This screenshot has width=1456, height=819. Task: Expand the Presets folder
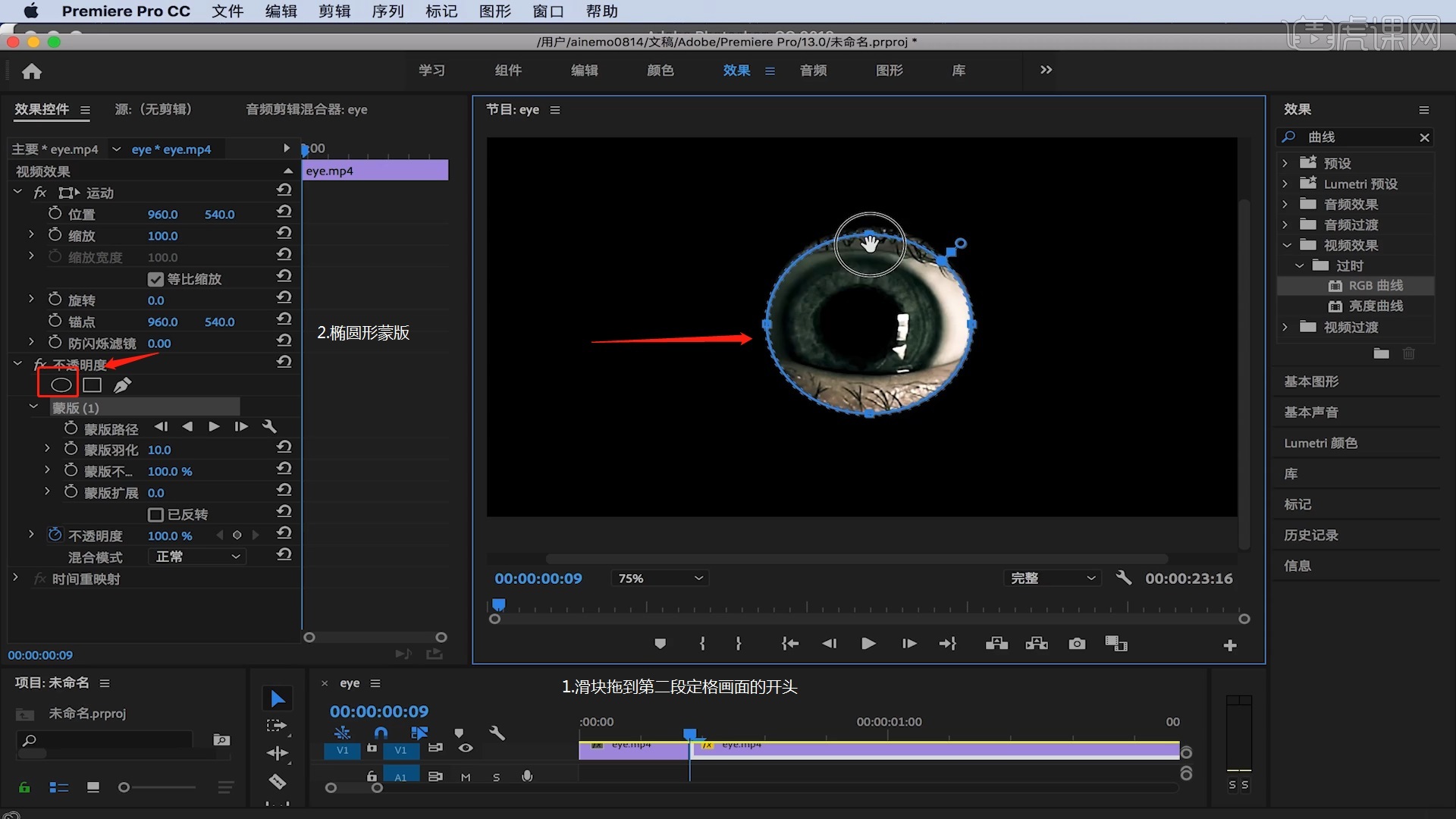1285,162
